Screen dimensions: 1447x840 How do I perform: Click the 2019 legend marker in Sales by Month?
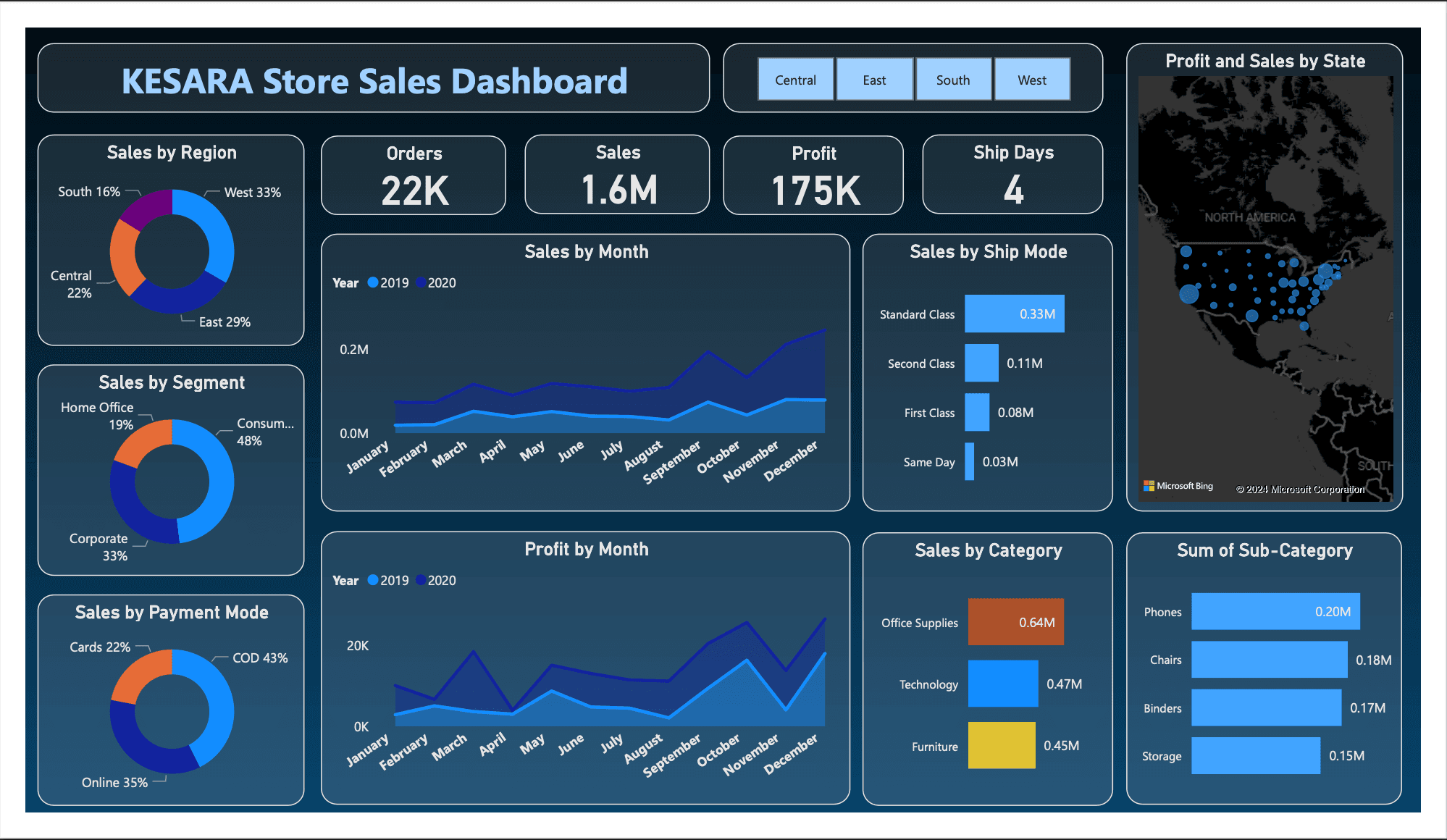[373, 282]
